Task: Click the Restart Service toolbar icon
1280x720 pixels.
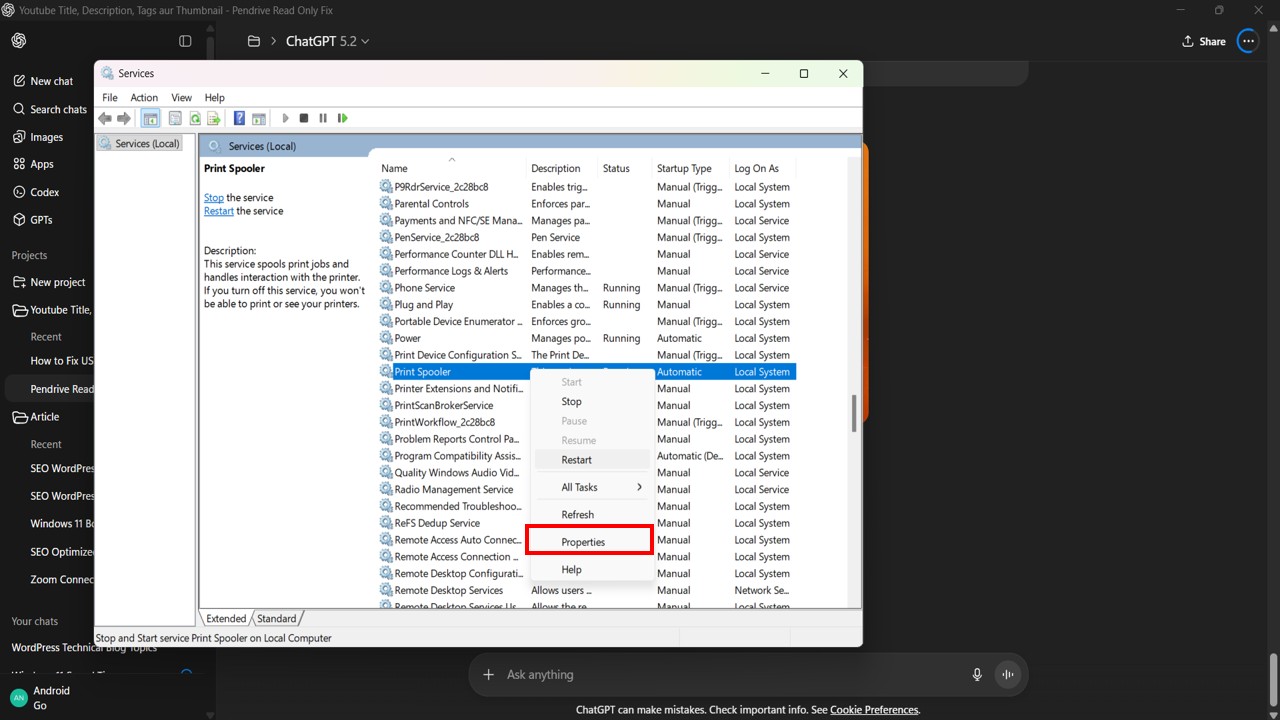Action: pos(342,118)
